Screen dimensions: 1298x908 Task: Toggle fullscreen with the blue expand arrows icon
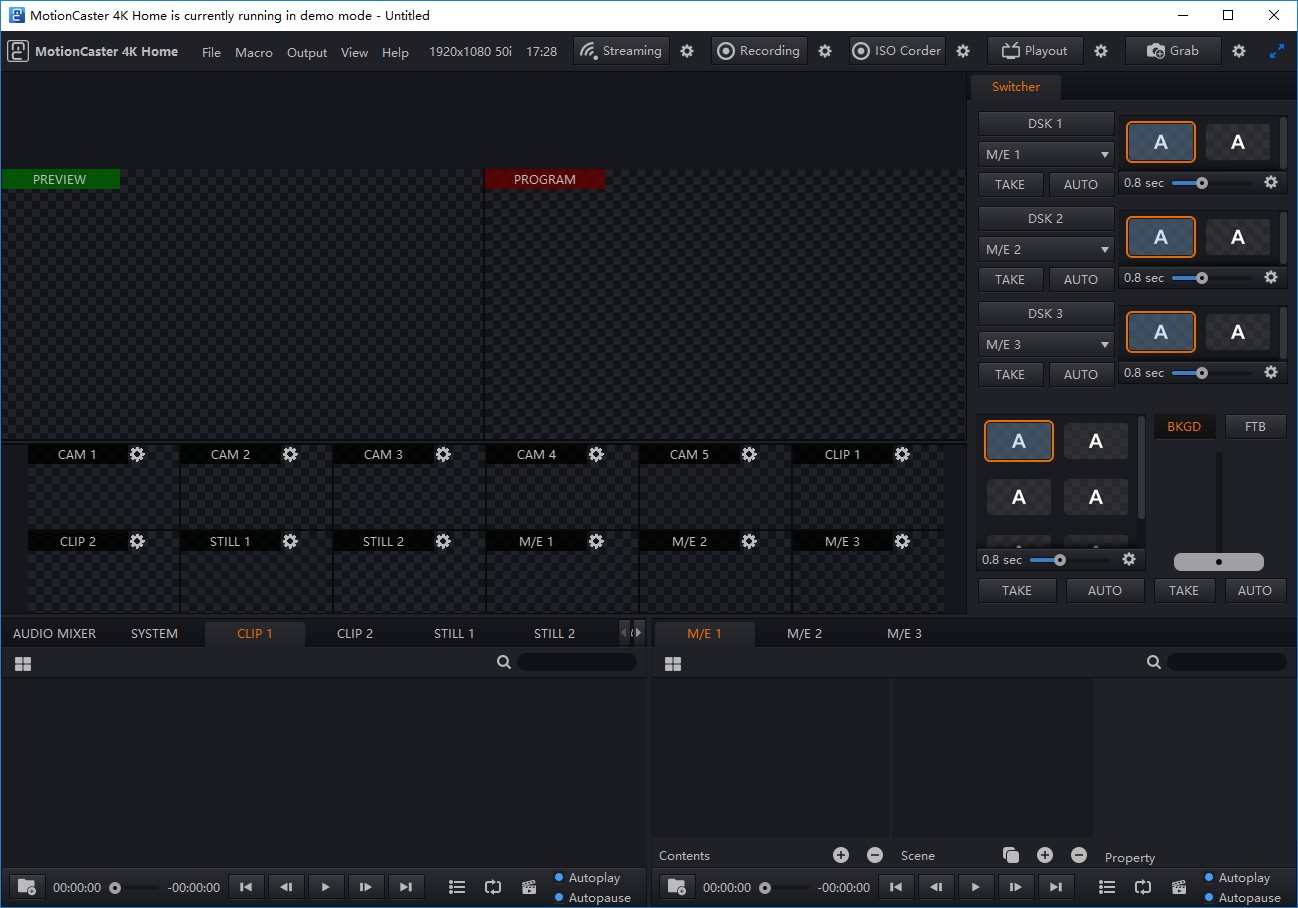1277,51
